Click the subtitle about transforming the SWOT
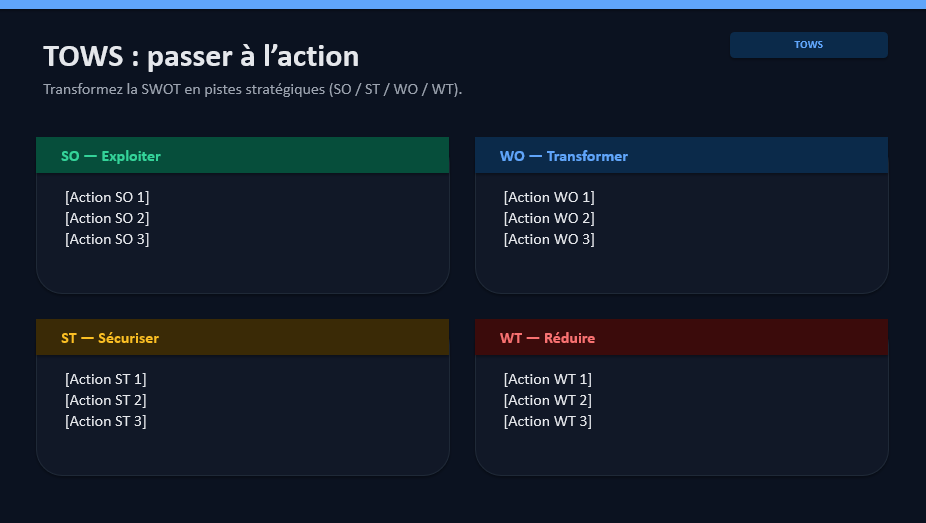Image resolution: width=926 pixels, height=523 pixels. 252,89
